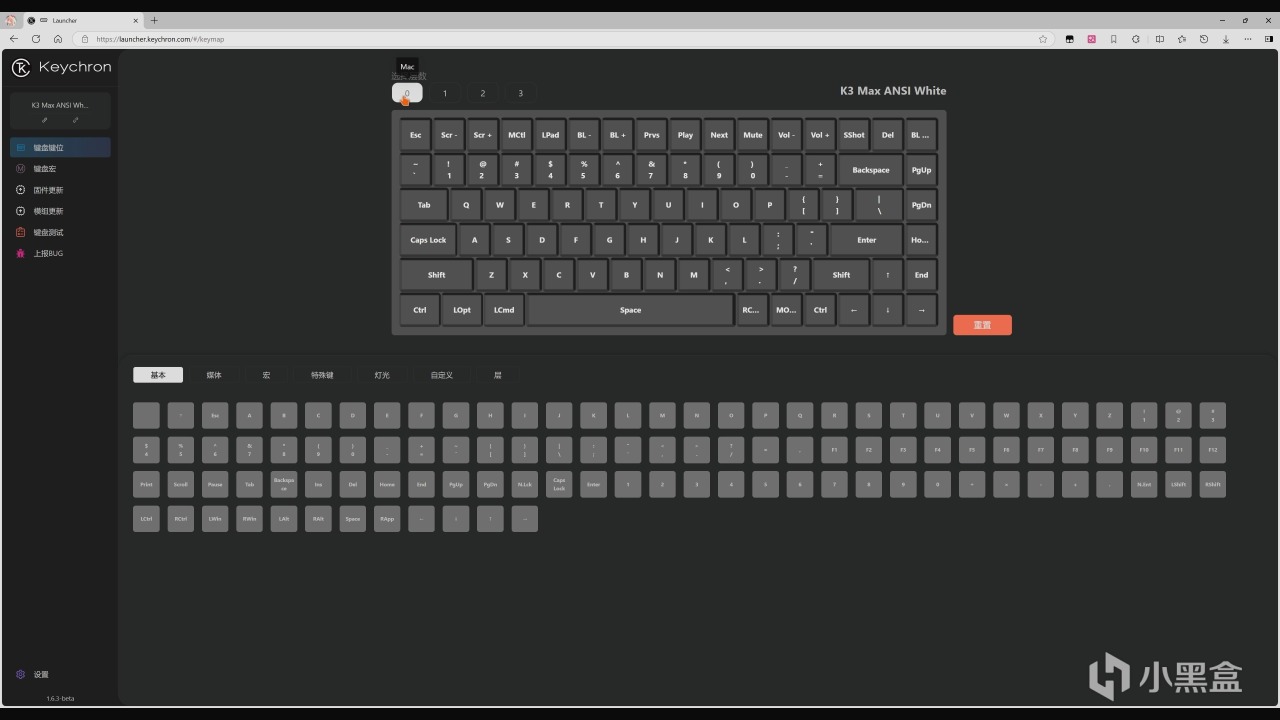Viewport: 1280px width, 720px height.
Task: Select the SShot key on the top row
Action: point(854,135)
